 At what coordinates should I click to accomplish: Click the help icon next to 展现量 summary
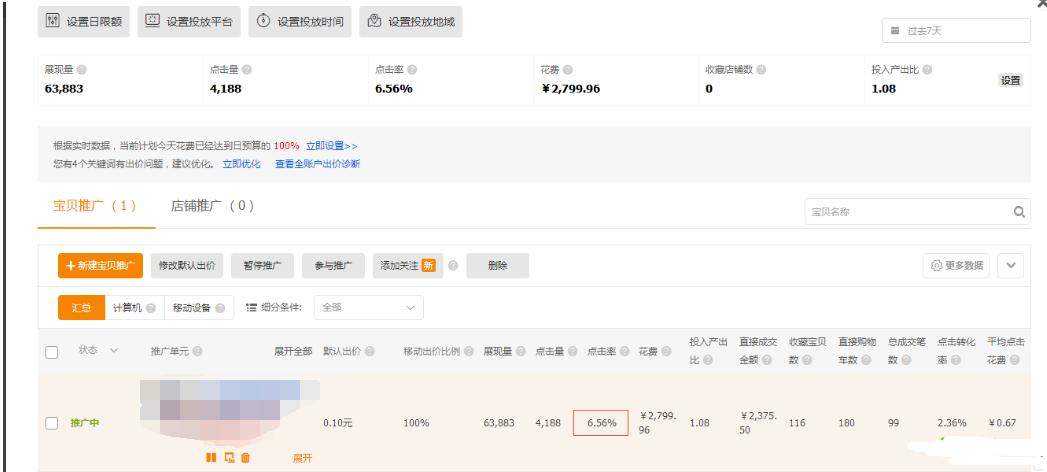point(81,69)
